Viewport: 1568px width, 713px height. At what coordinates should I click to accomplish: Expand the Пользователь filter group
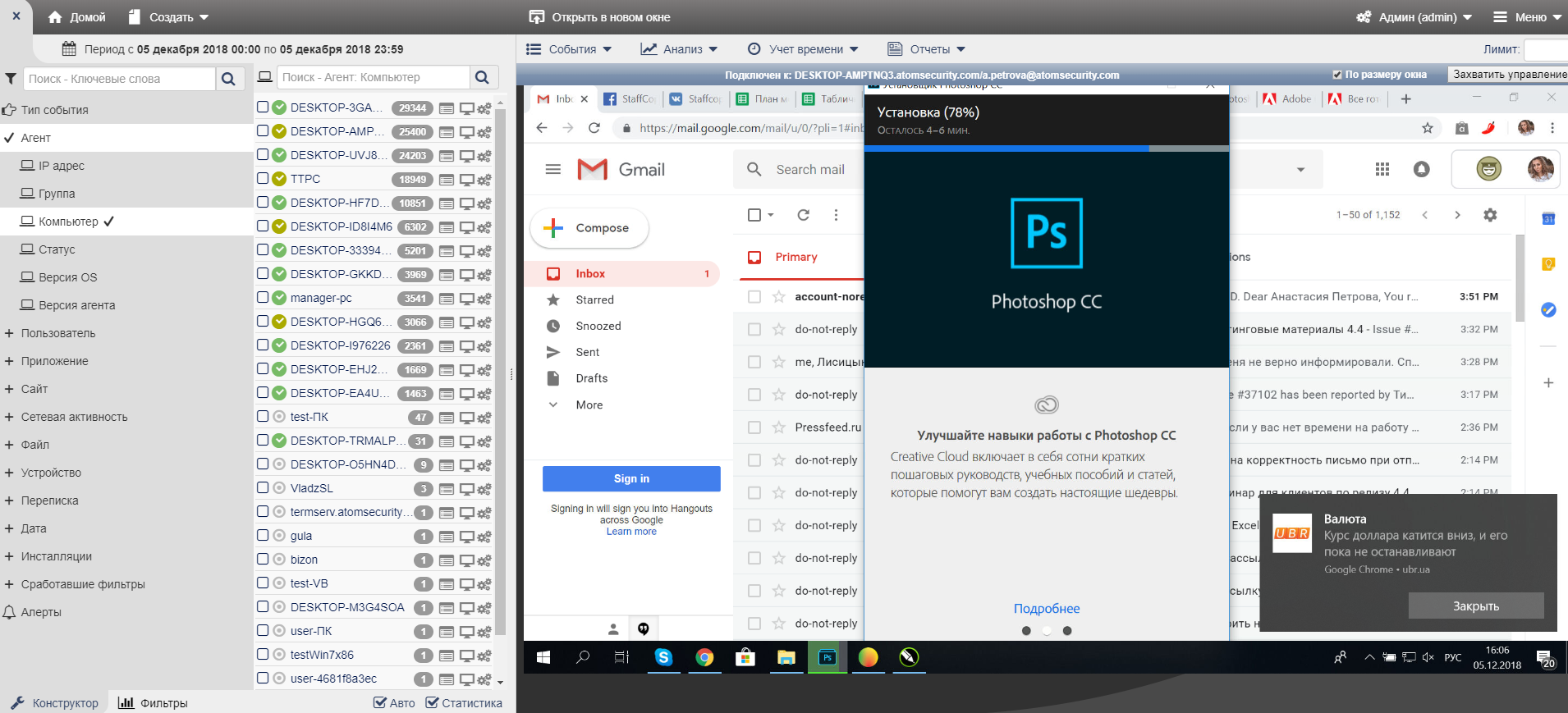click(x=9, y=333)
